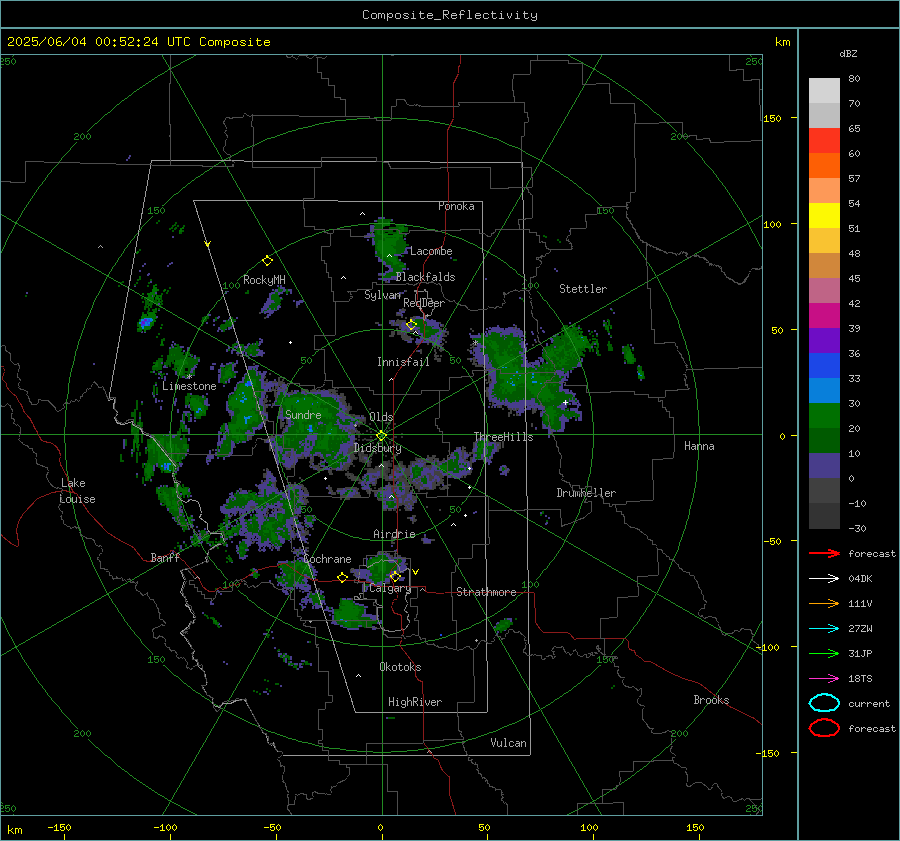Click the 'Cochrane' map label

click(x=327, y=559)
